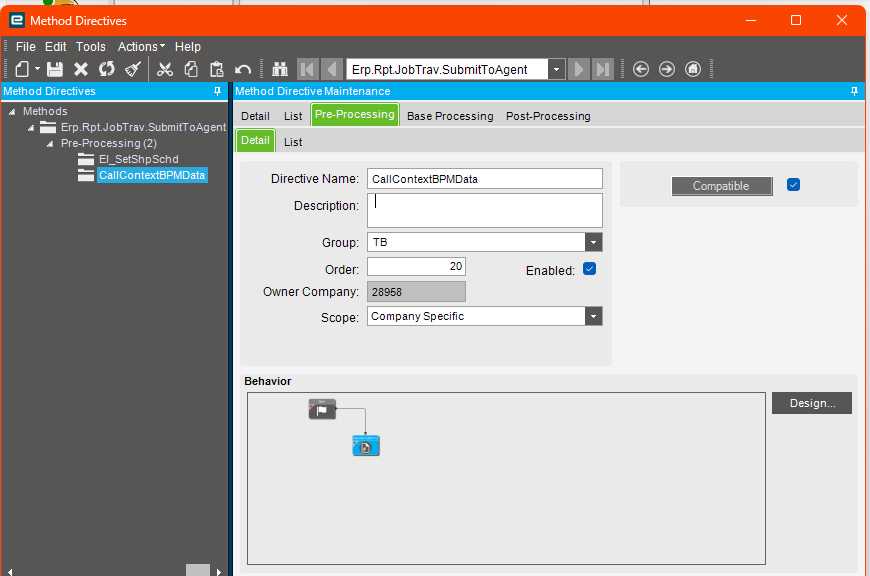Collapse the Methods tree node

pos(12,112)
